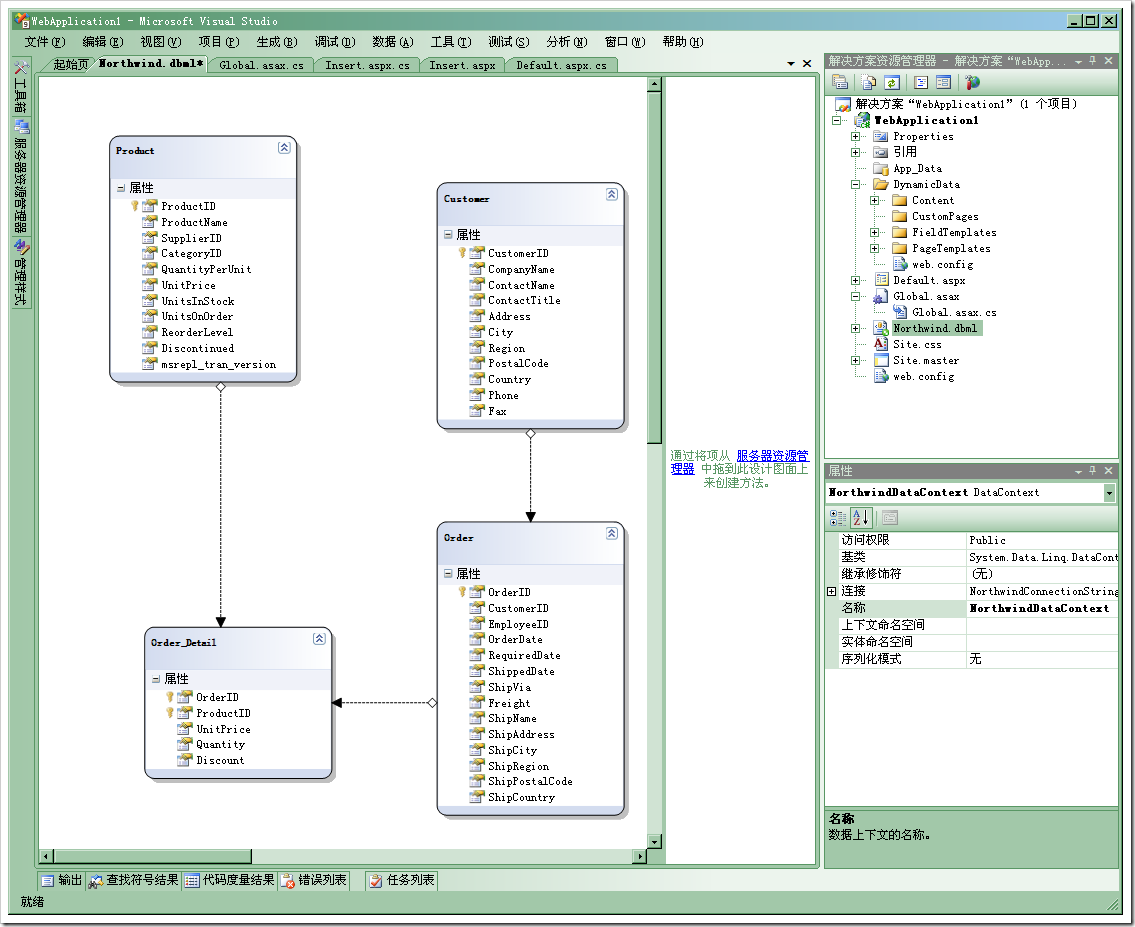Click View Code icon in Solution Explorer toolbar
This screenshot has height=927, width=1135.
point(921,82)
